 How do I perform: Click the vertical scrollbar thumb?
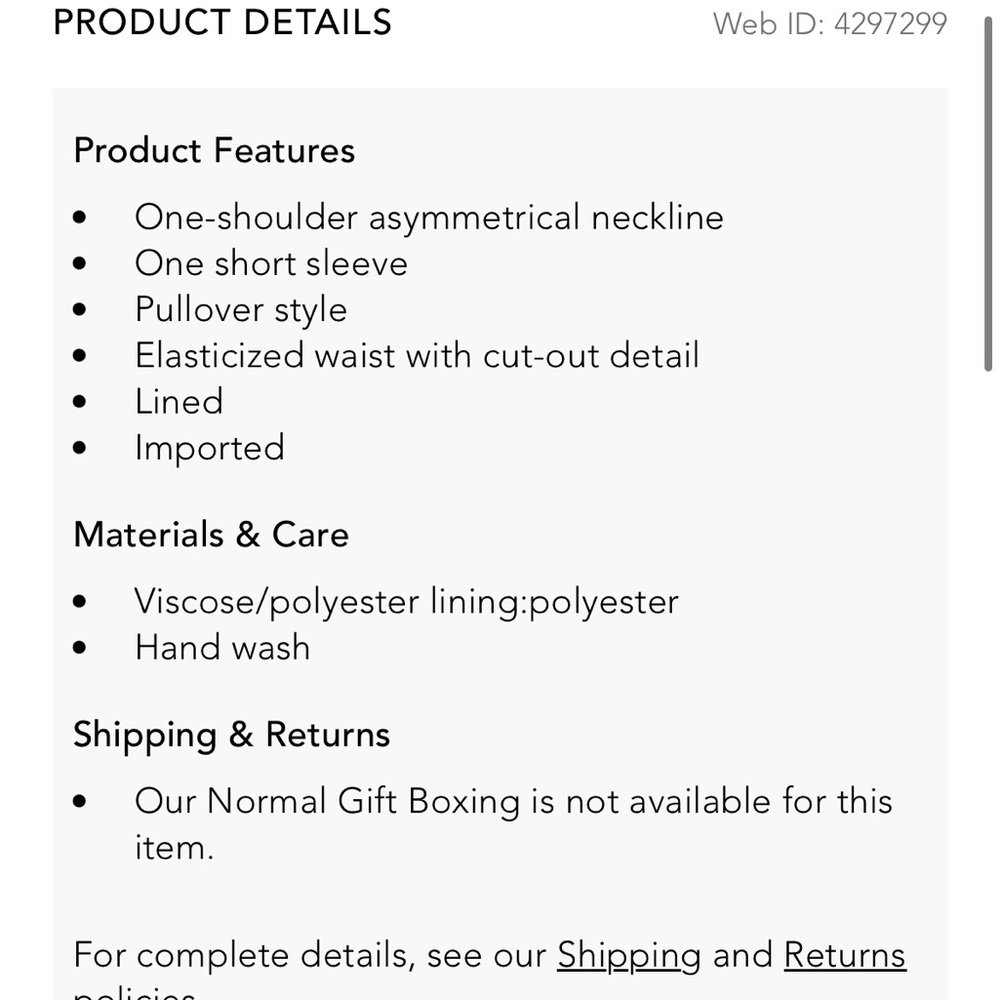coord(988,190)
